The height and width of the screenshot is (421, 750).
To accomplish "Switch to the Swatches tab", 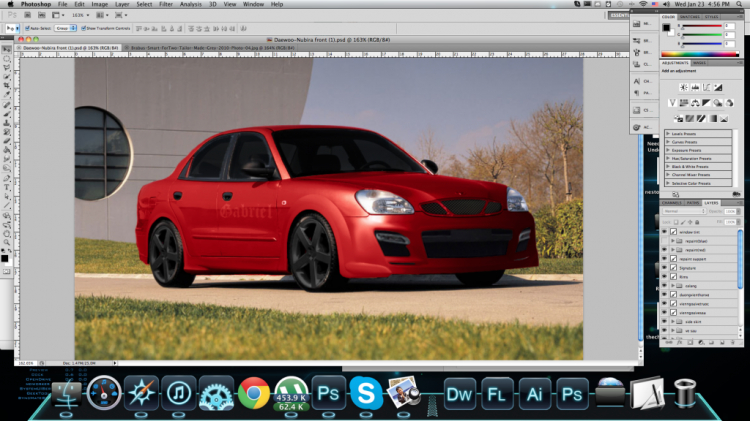I will click(689, 17).
